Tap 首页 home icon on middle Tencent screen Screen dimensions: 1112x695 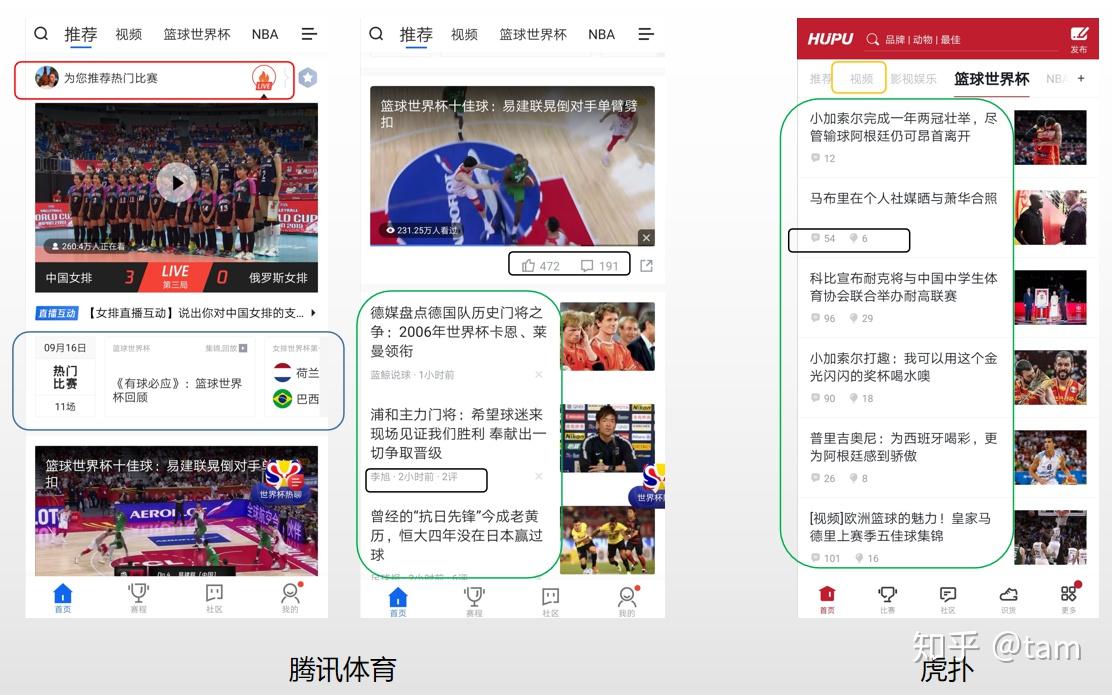click(399, 601)
